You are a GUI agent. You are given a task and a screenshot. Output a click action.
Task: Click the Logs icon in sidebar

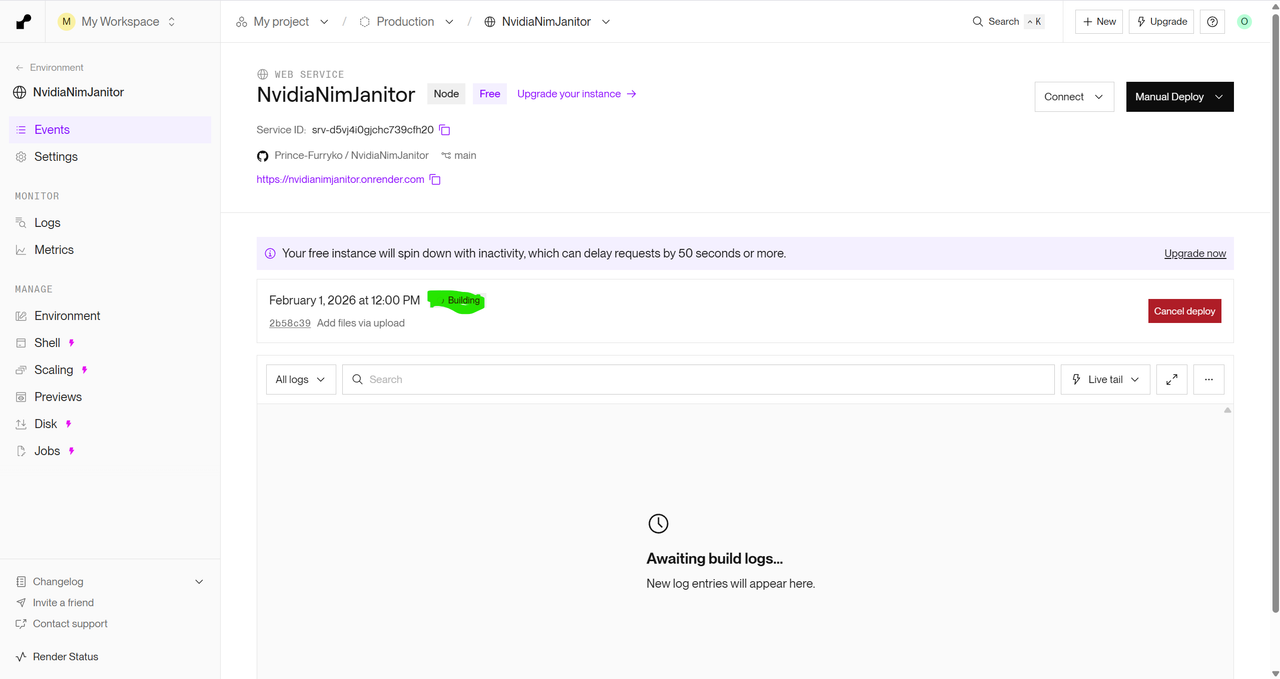(x=21, y=223)
